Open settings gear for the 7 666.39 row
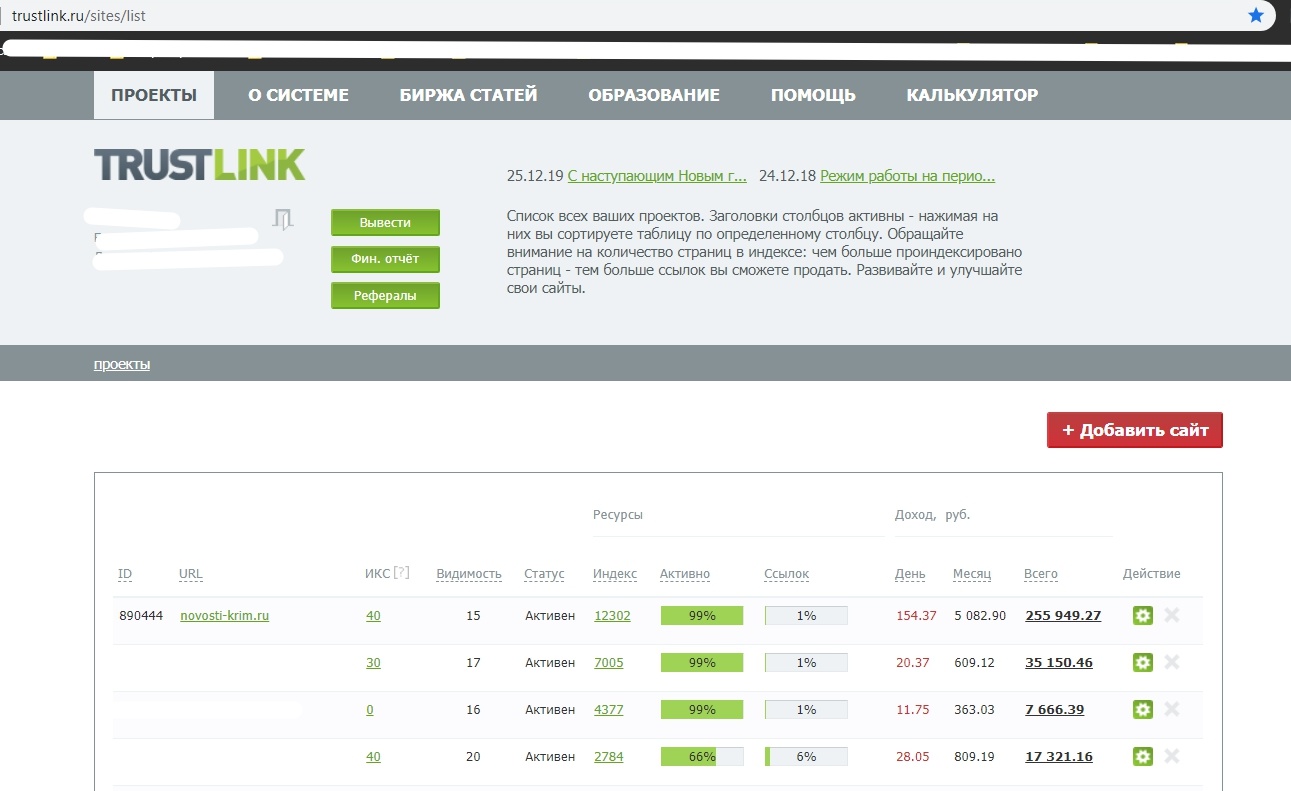This screenshot has height=791, width=1291. pyautogui.click(x=1143, y=709)
